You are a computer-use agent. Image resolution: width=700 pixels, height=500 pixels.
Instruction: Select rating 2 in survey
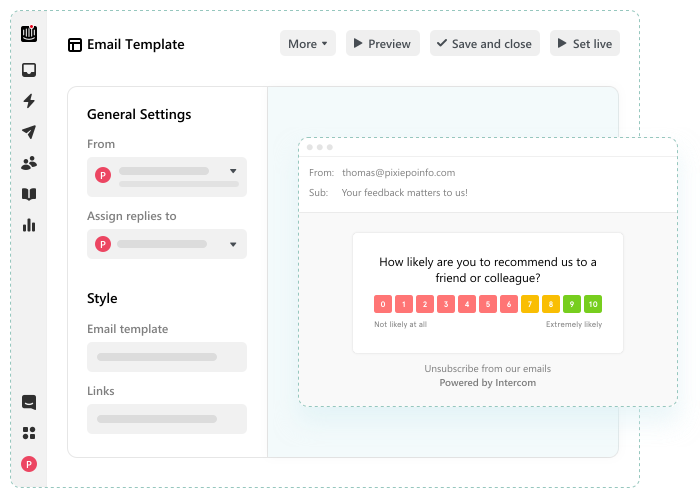coord(425,304)
